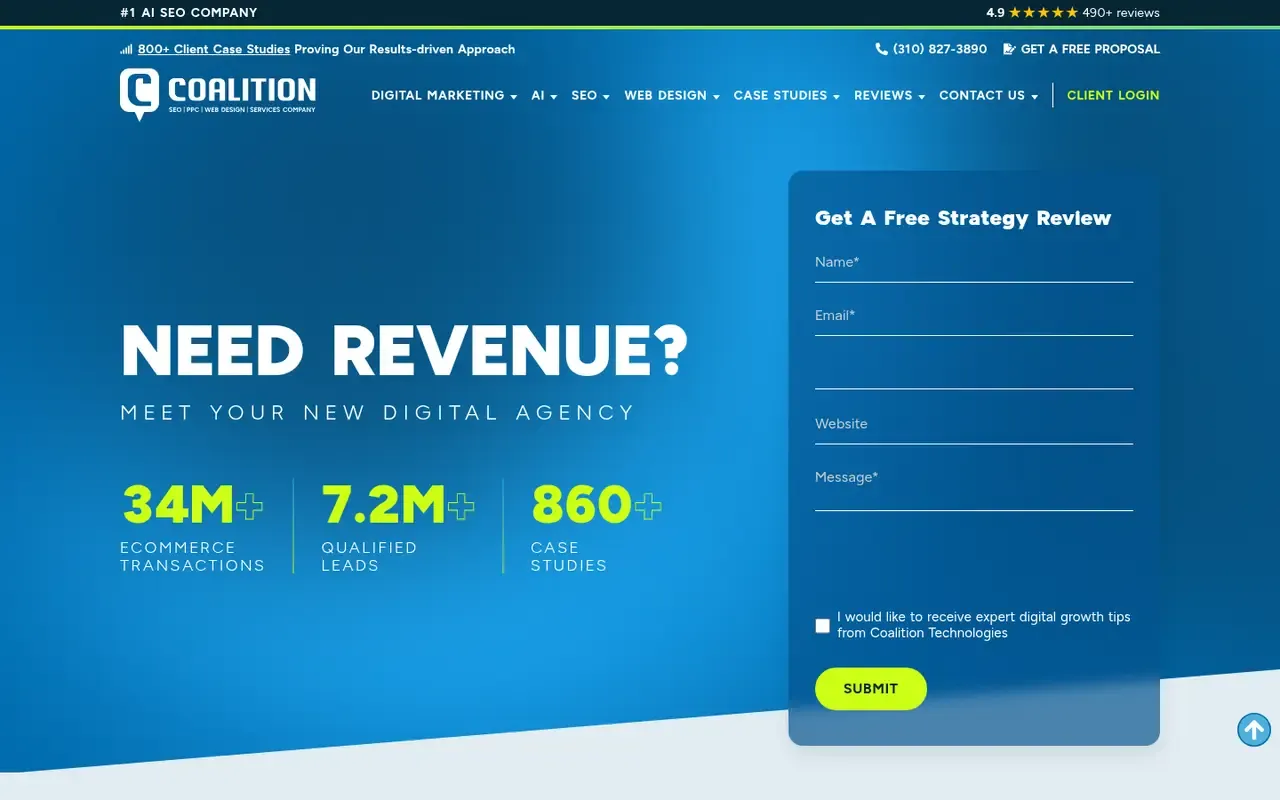
Task: Tick the expert digital growth tips checkbox
Action: (x=822, y=626)
